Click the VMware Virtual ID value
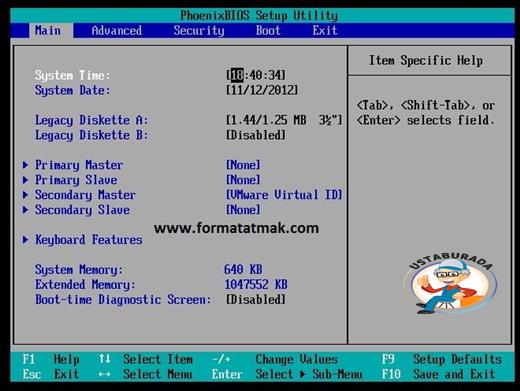The width and height of the screenshot is (520, 391). (284, 195)
